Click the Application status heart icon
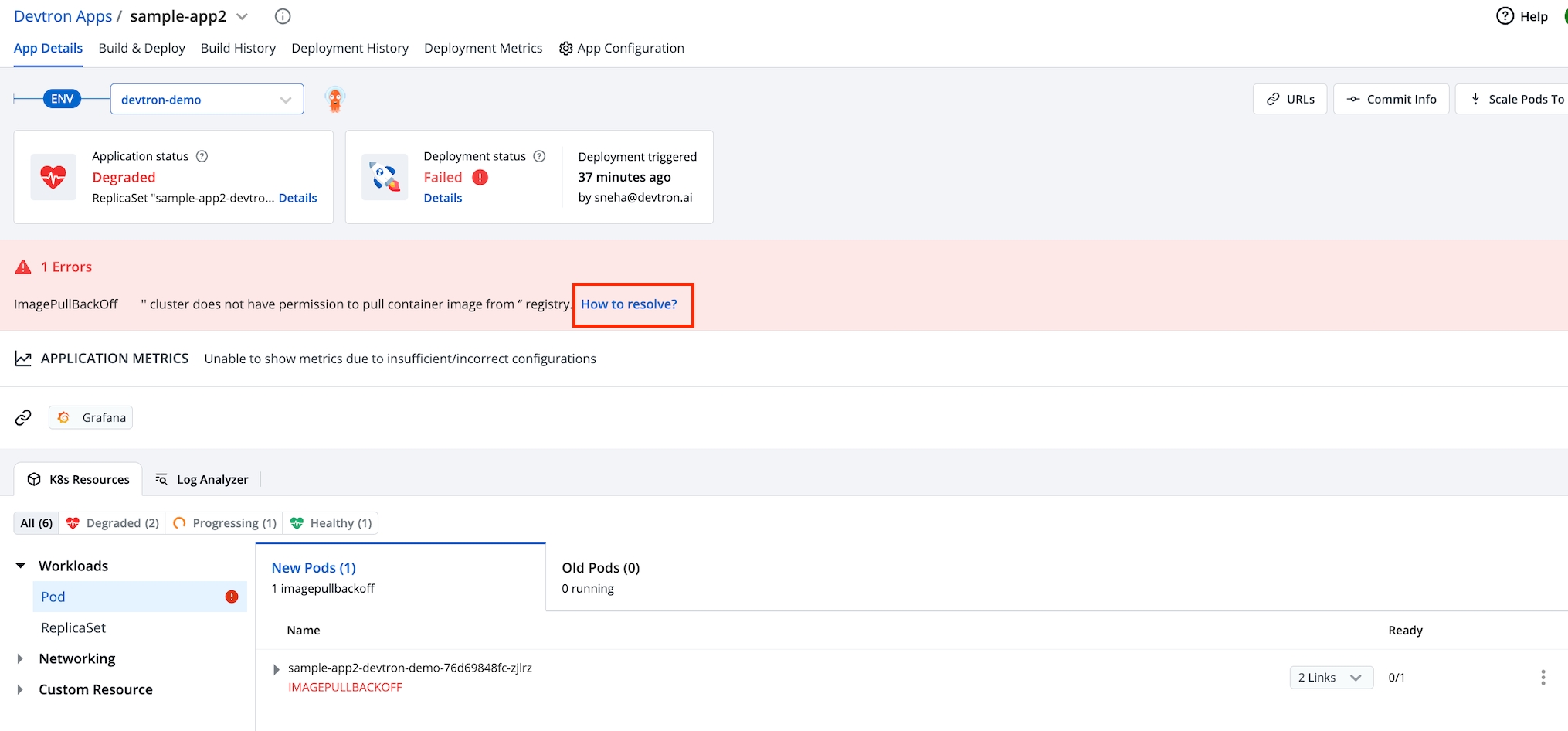This screenshot has height=731, width=1568. (53, 177)
